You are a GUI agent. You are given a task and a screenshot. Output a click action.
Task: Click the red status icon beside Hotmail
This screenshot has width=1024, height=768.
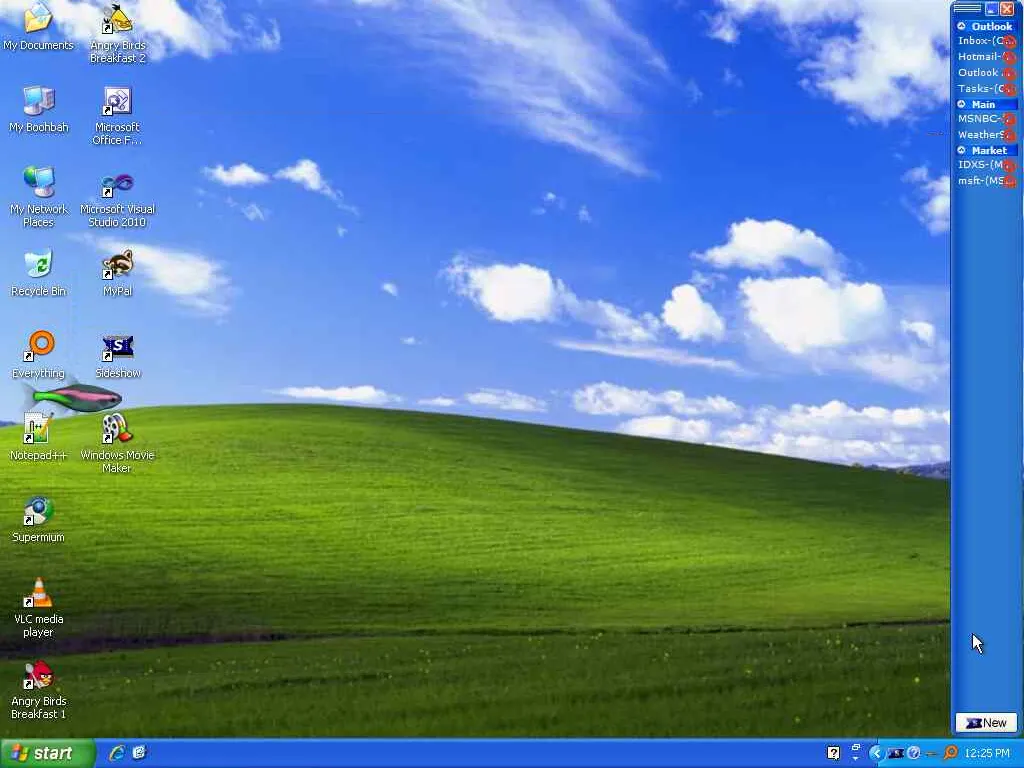[x=1010, y=58]
